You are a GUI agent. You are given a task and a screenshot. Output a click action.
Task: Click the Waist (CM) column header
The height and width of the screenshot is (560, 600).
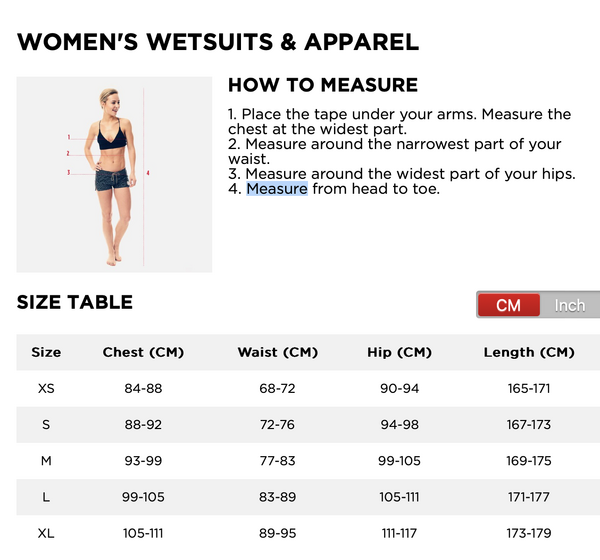point(277,352)
